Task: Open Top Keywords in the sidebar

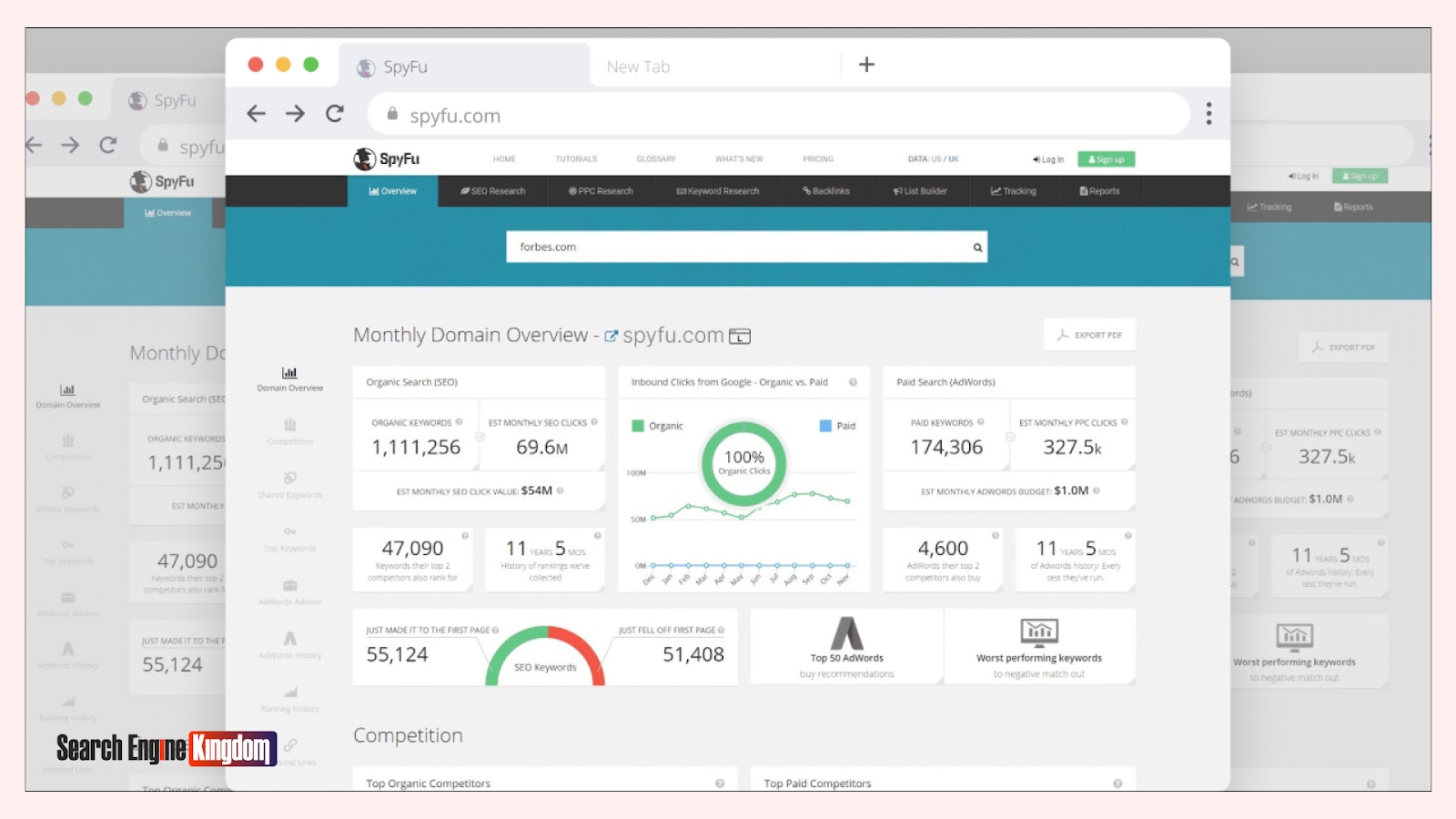Action: coord(289,539)
